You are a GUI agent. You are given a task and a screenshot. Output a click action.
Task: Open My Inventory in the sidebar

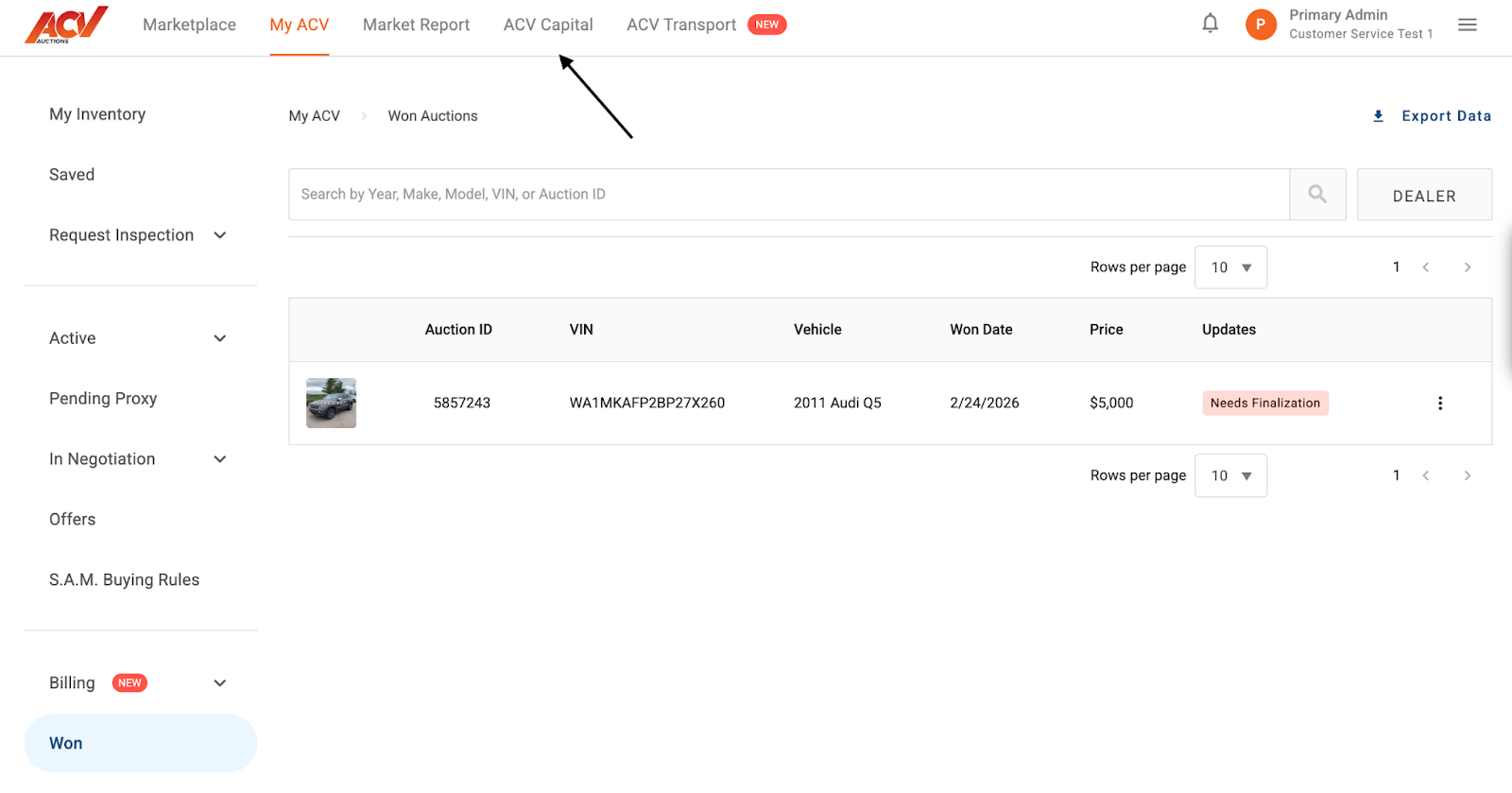(x=97, y=114)
